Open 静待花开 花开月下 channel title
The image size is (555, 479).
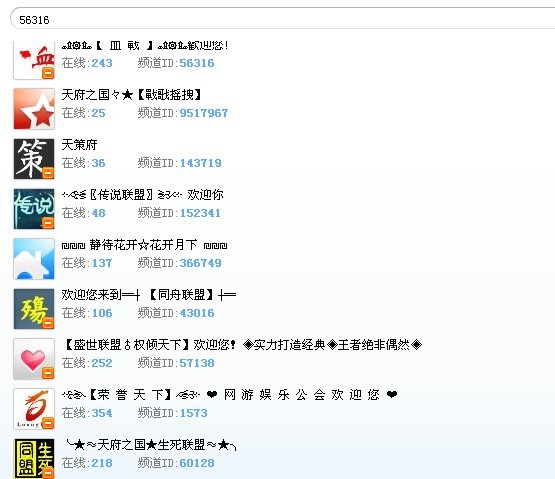[x=144, y=245]
